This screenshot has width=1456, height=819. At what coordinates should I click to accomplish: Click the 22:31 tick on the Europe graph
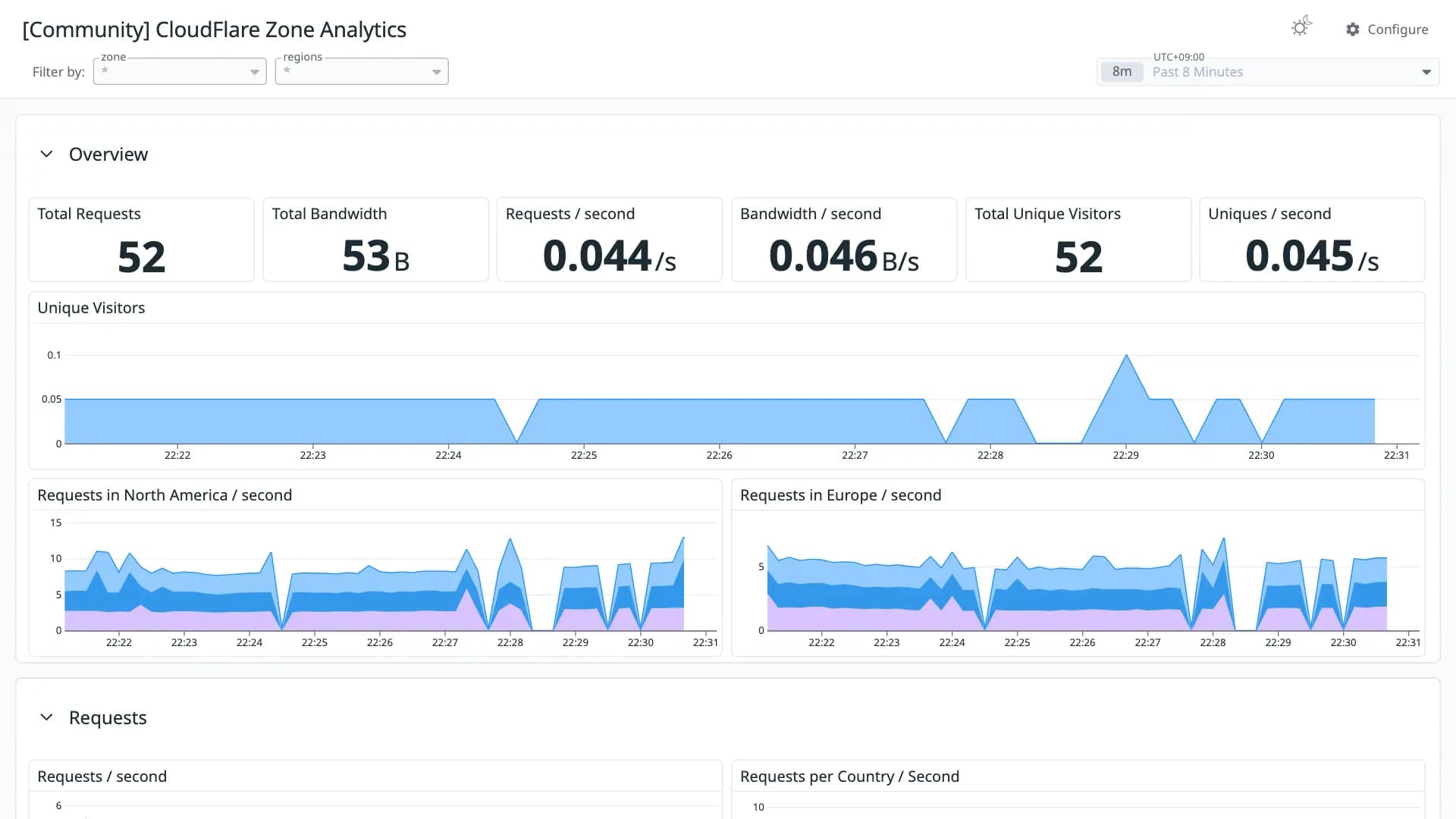pyautogui.click(x=1408, y=642)
